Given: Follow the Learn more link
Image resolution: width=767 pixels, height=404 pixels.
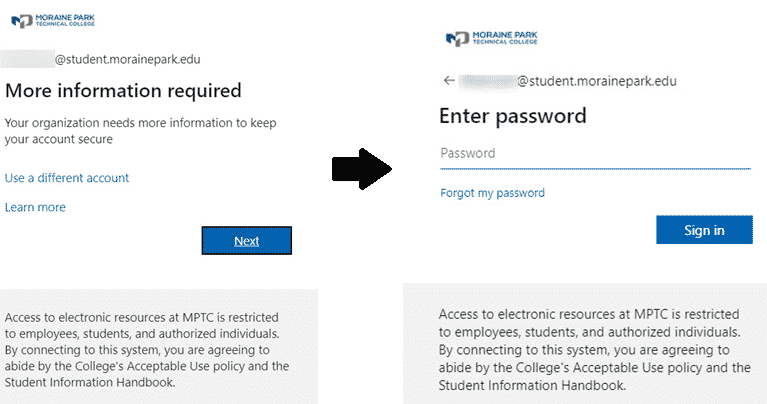Looking at the screenshot, I should coord(35,208).
